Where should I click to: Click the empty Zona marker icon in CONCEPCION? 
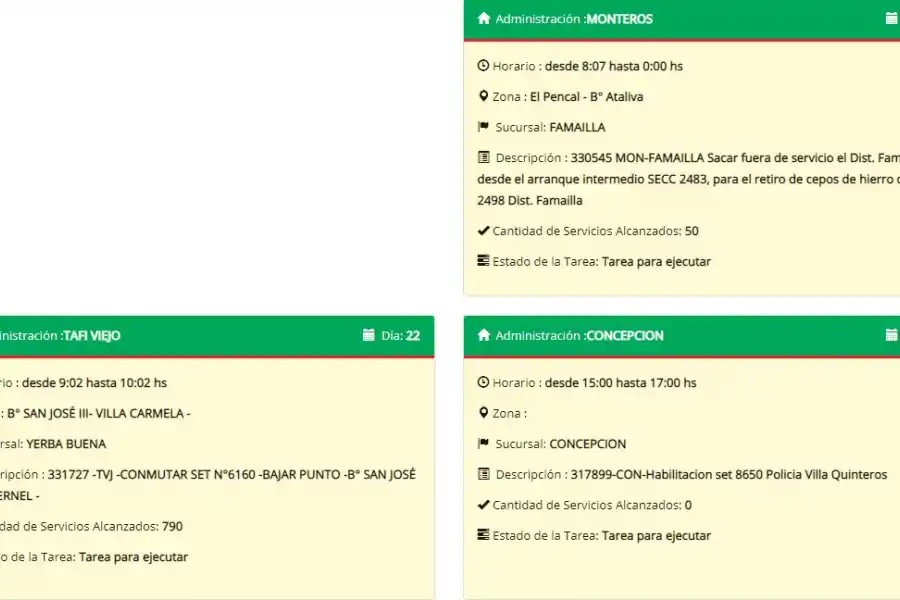pyautogui.click(x=484, y=413)
